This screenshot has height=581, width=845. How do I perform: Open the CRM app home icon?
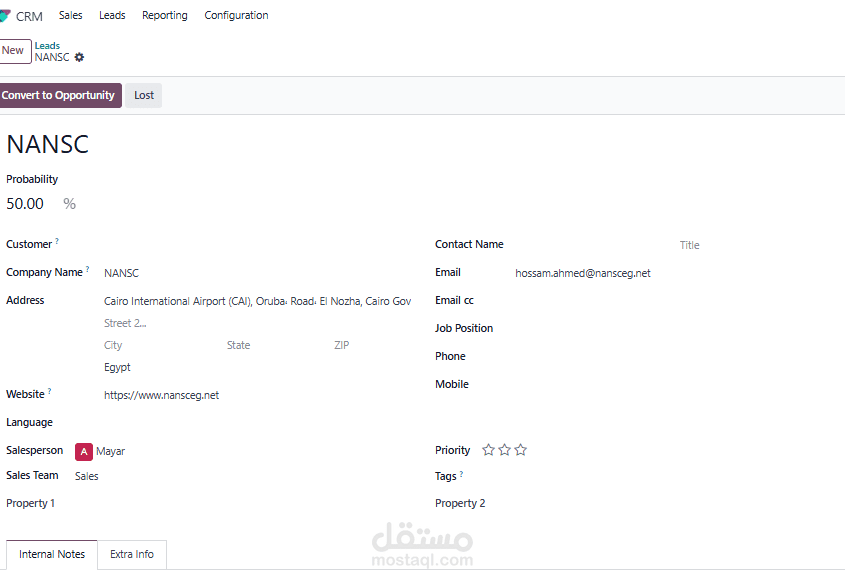click(5, 16)
